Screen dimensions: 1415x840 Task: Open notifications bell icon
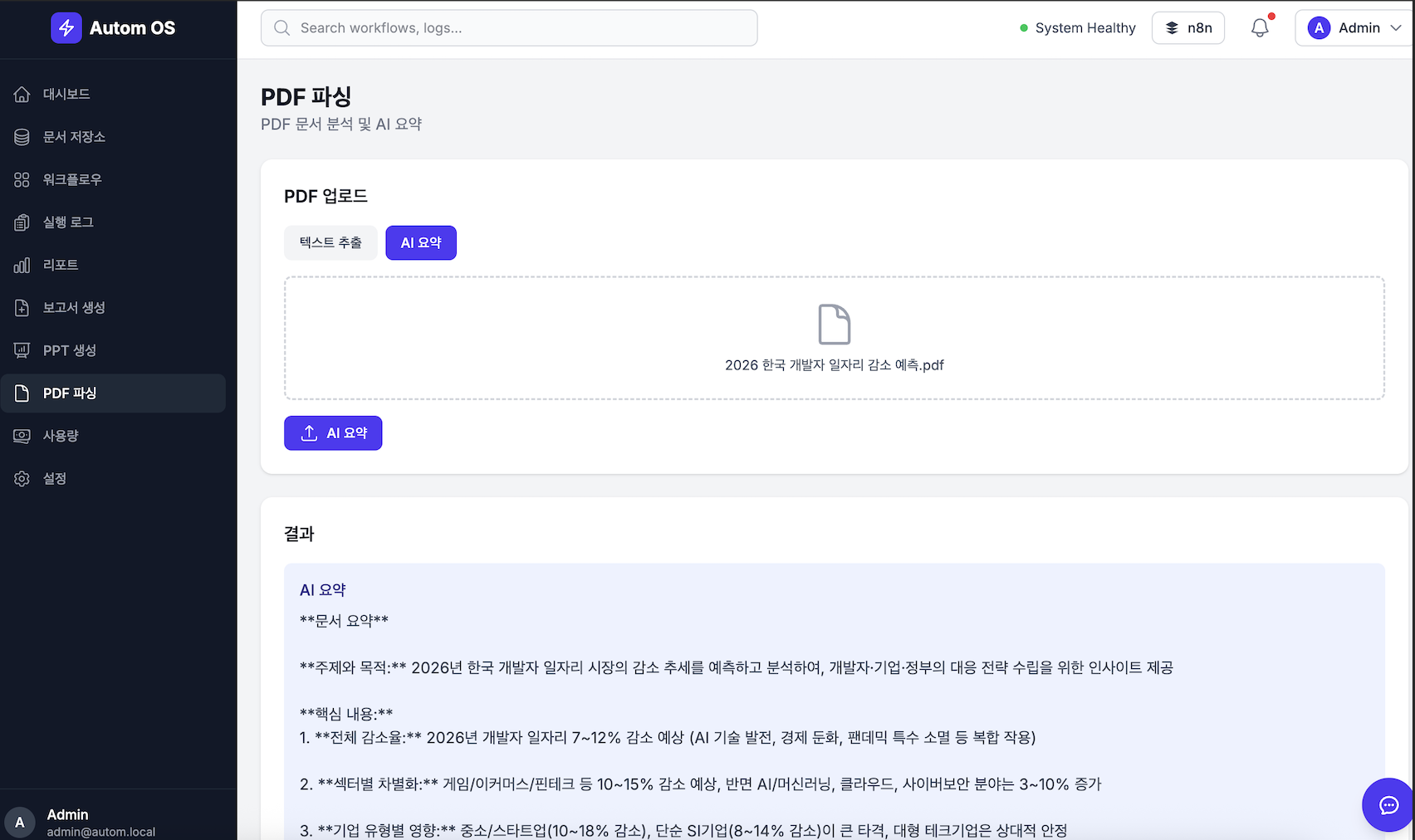point(1260,28)
